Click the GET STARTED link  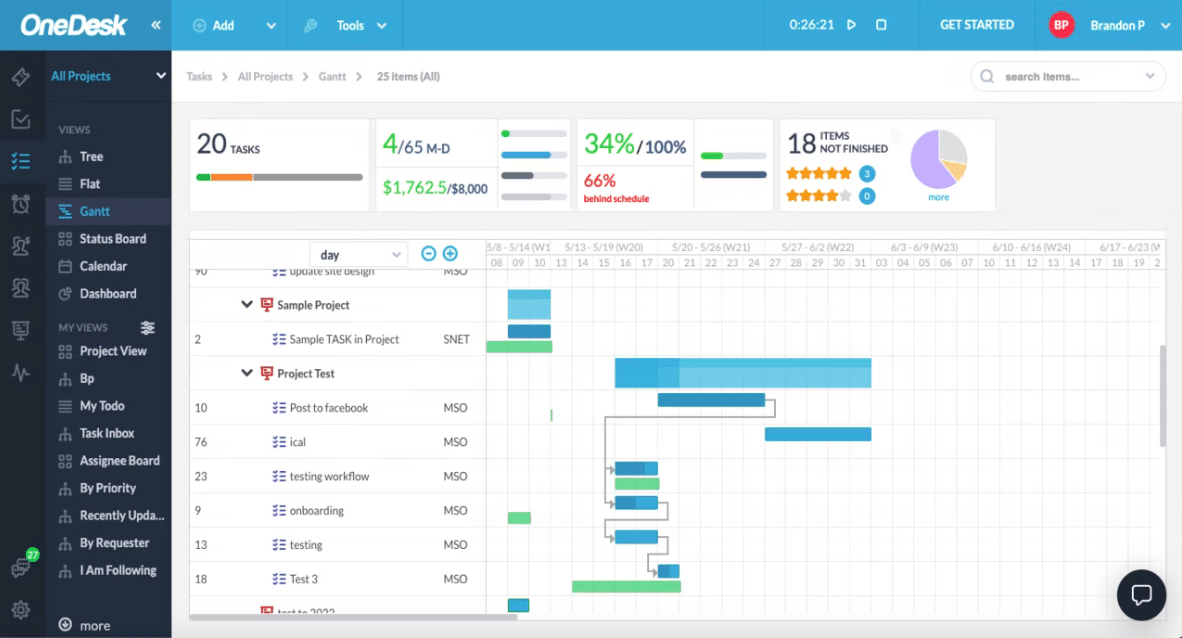coord(977,25)
